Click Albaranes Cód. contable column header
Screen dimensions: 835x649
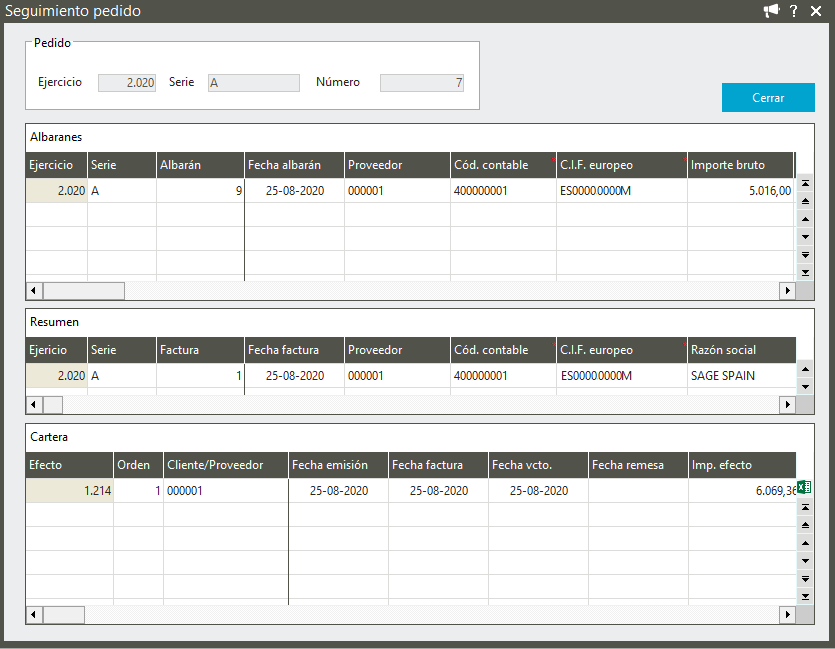(x=503, y=165)
